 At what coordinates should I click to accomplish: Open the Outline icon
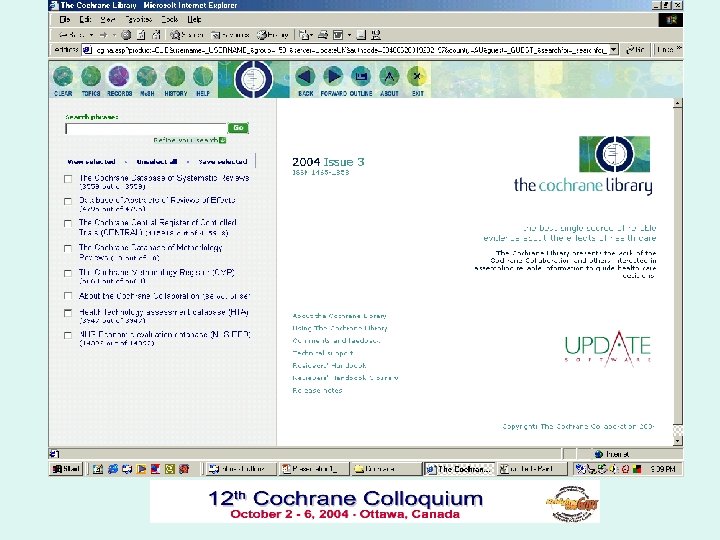click(x=361, y=76)
